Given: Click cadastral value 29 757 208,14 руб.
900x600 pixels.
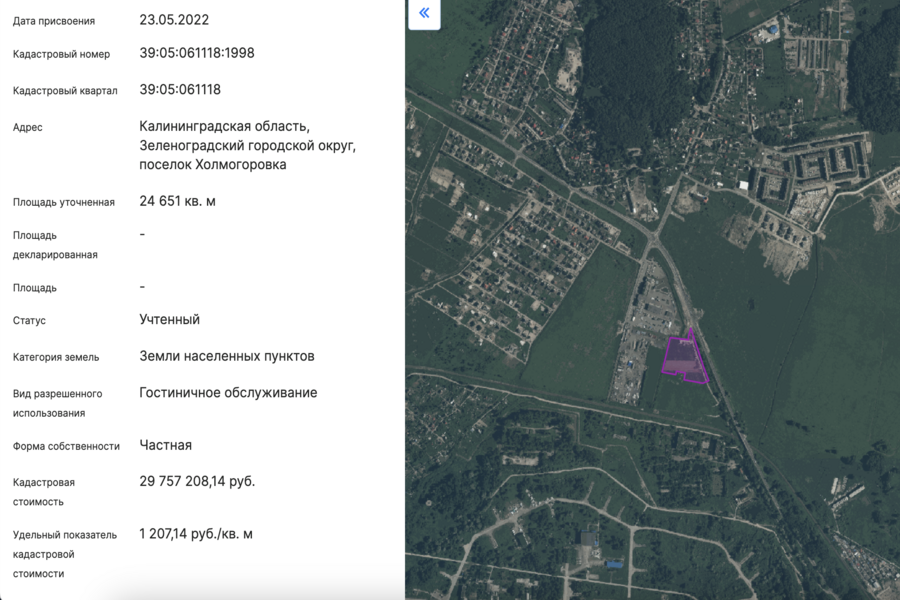Looking at the screenshot, I should click(x=197, y=481).
